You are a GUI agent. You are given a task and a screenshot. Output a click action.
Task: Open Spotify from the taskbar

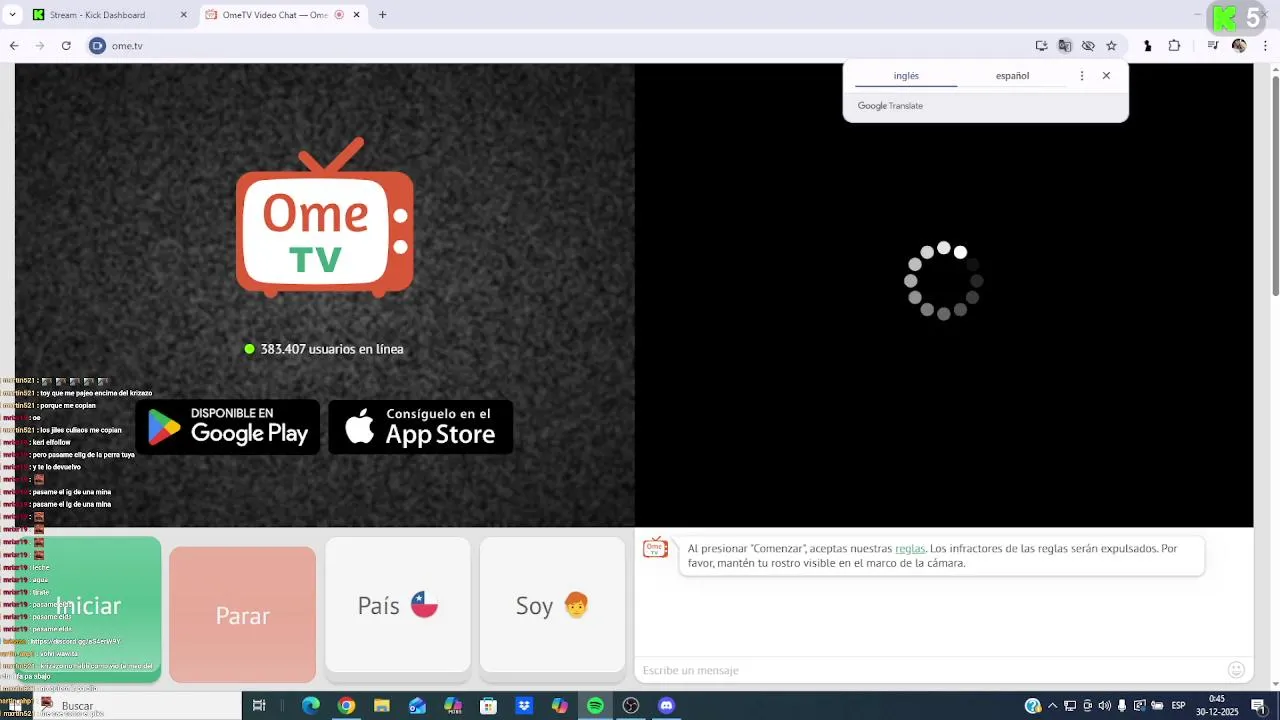point(595,706)
